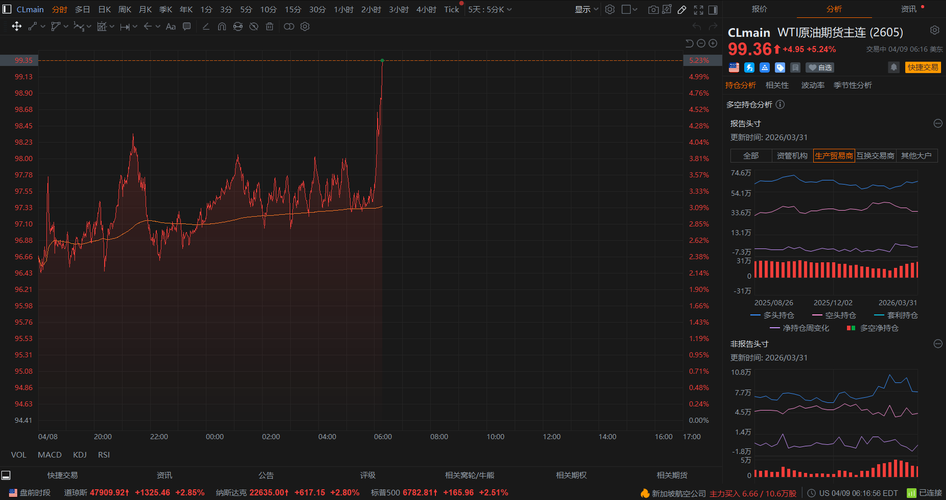946x500 pixels.
Task: Click the info icon next to 多空持仓分析
Action: (x=780, y=104)
